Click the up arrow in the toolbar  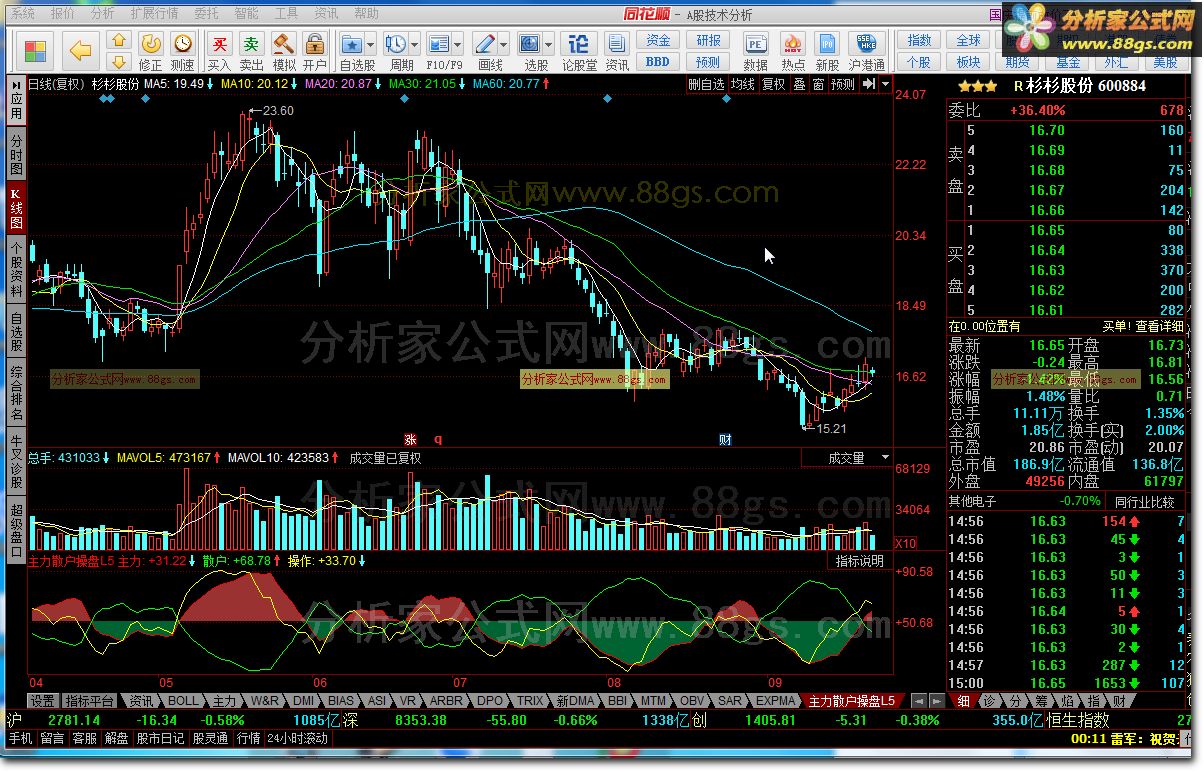(x=118, y=41)
